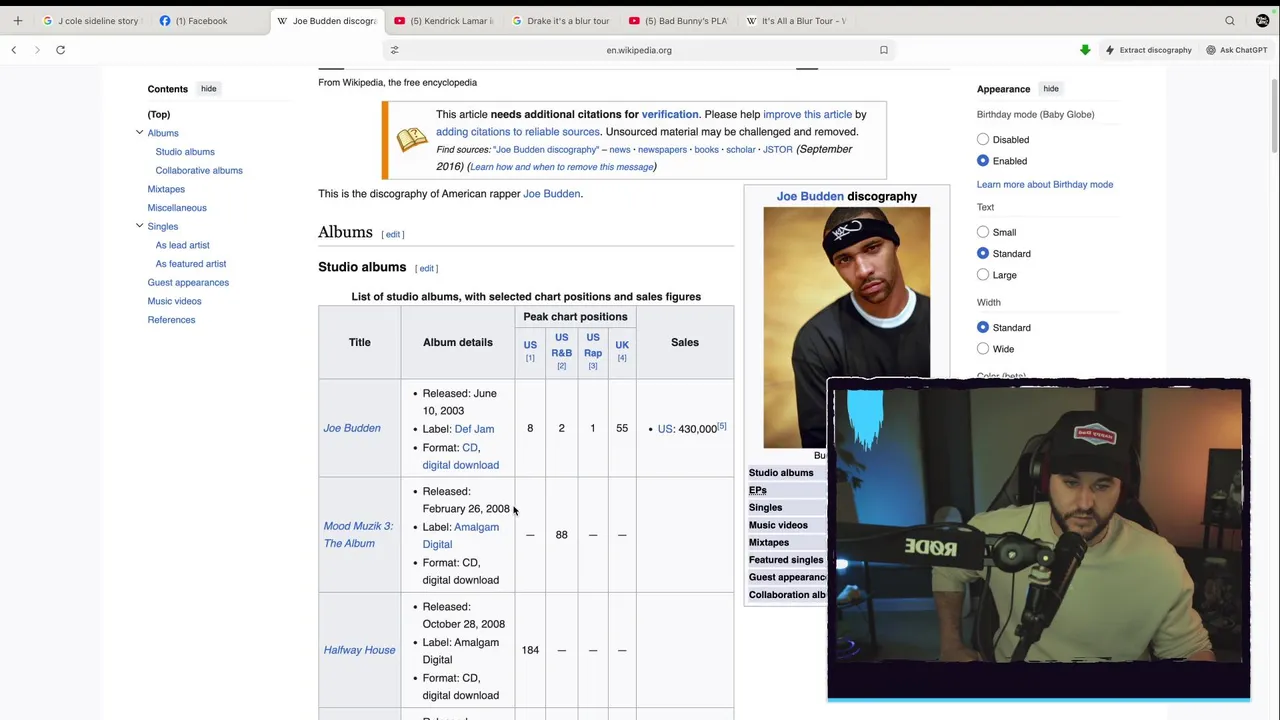Click the page vertical scrollbar
Viewport: 1280px width, 720px height.
(x=1274, y=115)
